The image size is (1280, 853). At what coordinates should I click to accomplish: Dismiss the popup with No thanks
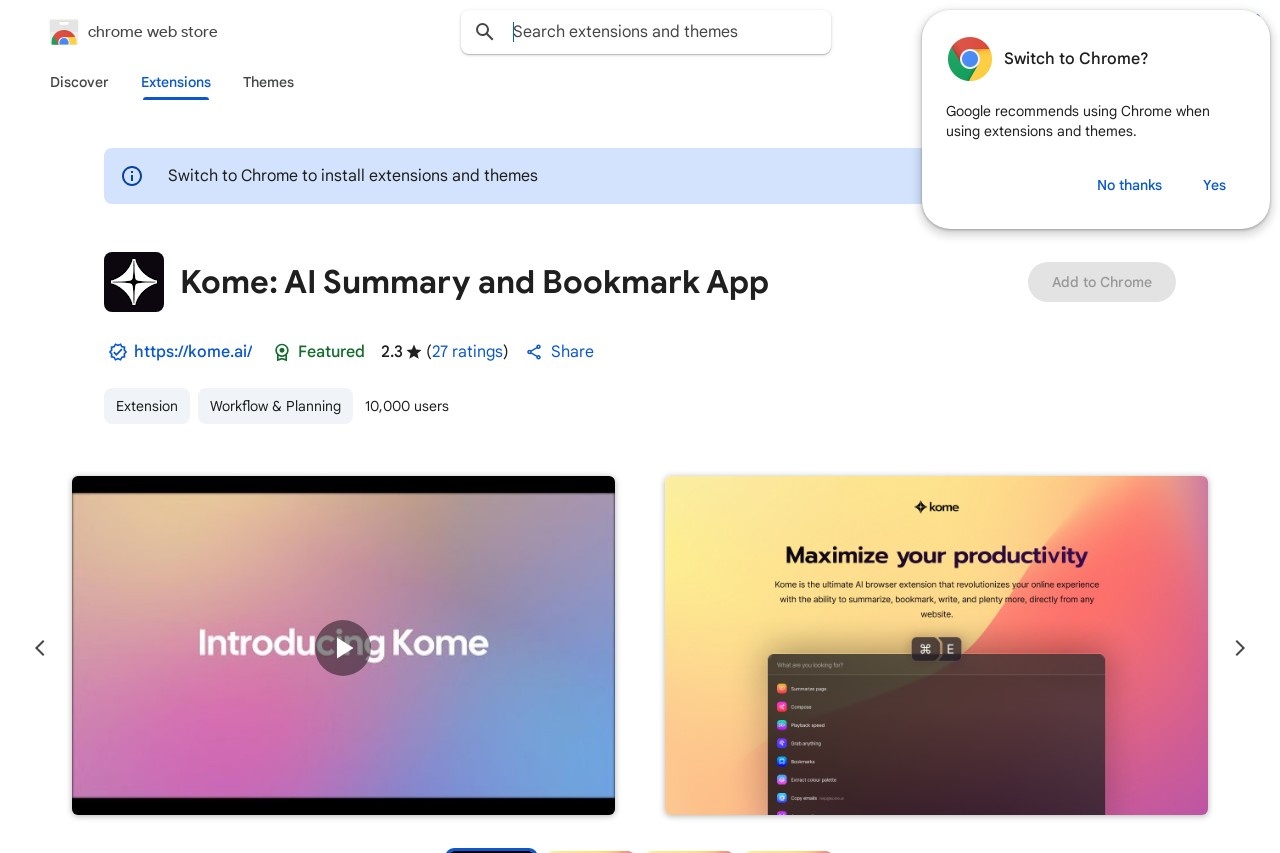coord(1129,185)
